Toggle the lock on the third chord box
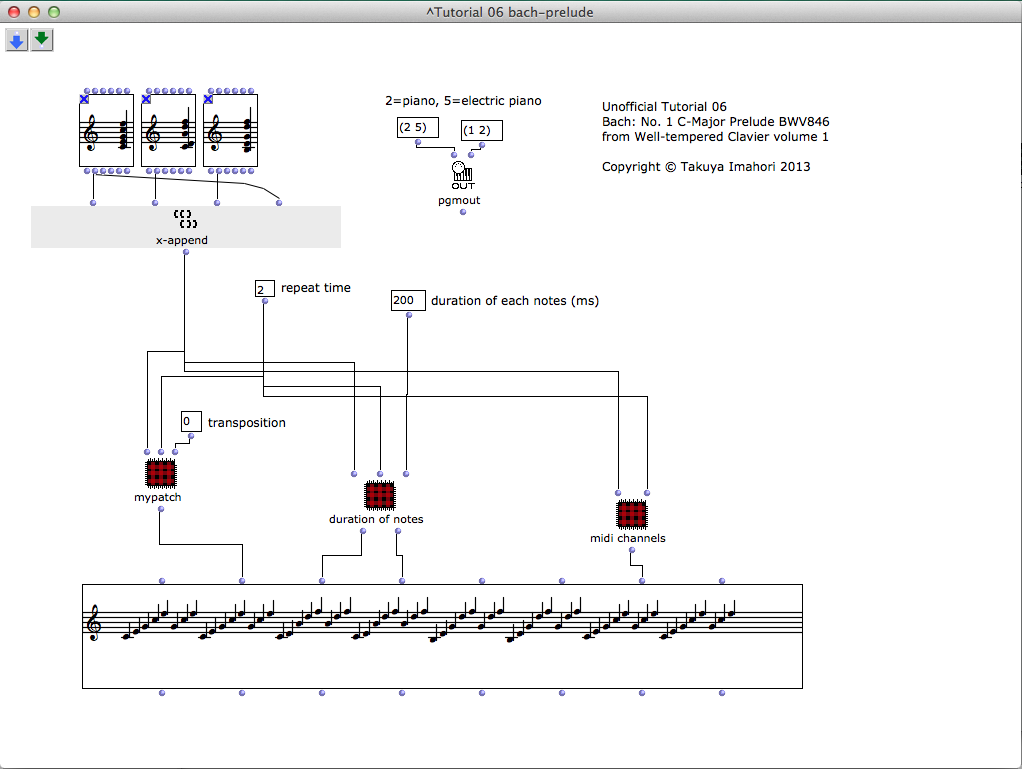This screenshot has width=1022, height=769. [x=209, y=99]
